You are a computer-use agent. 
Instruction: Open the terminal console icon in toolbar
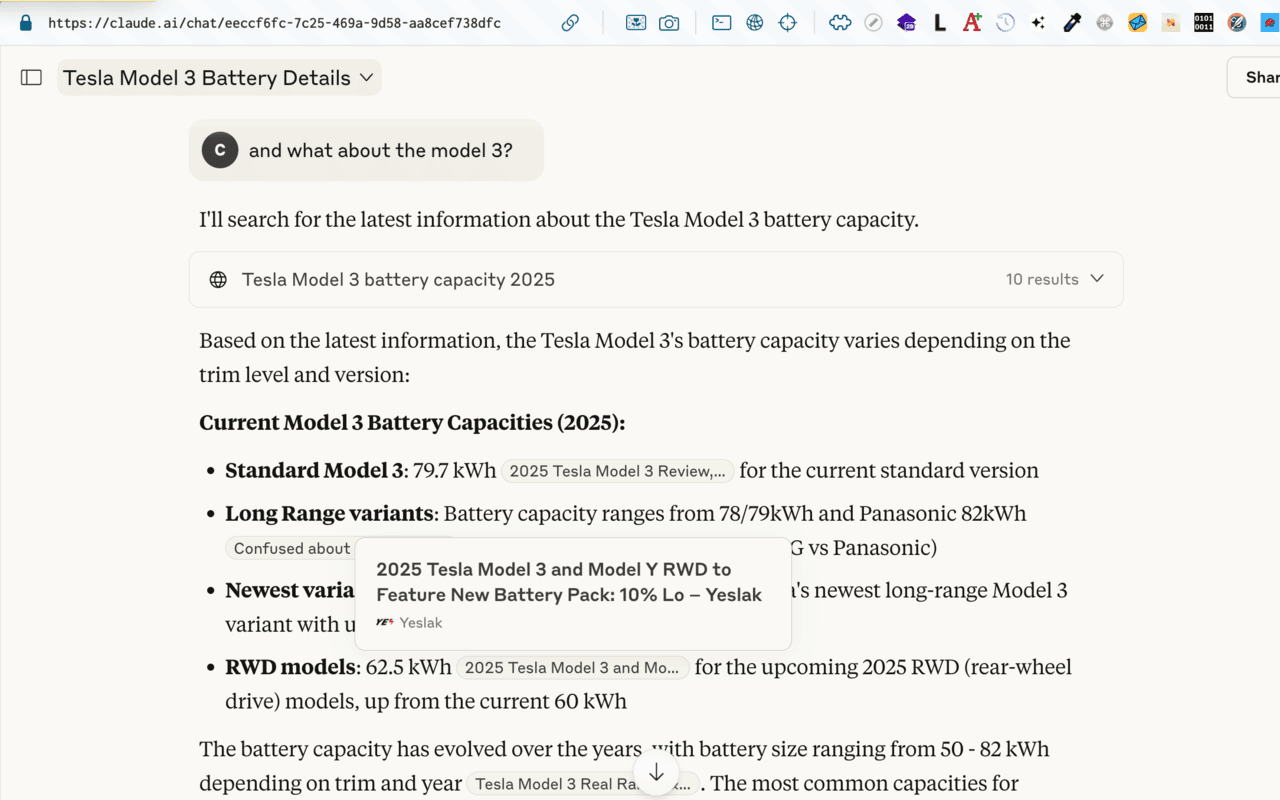tap(721, 23)
